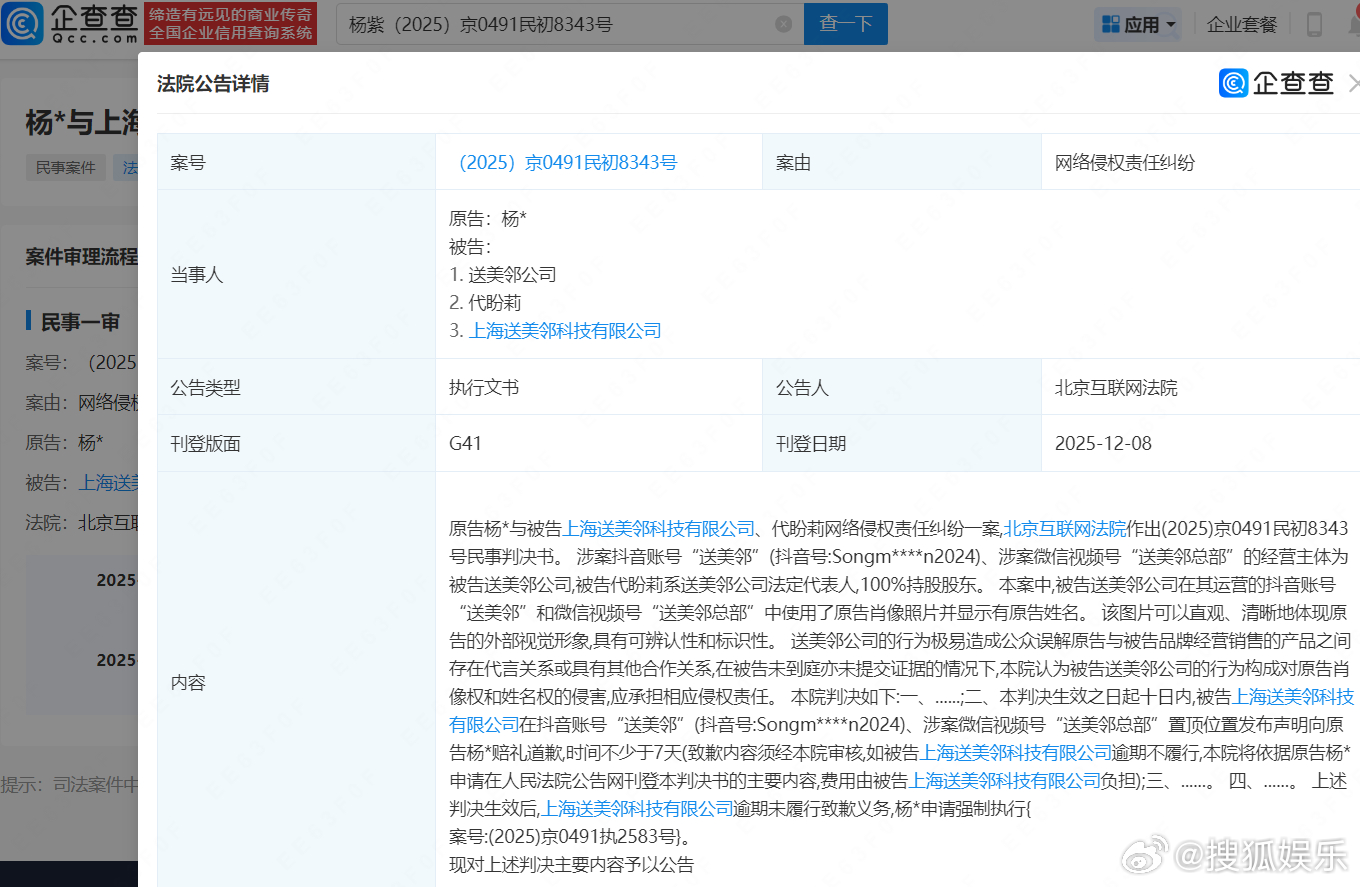This screenshot has height=887, width=1360.
Task: Click the 企查查 logo inside the announcement detail panel
Action: pyautogui.click(x=1283, y=83)
